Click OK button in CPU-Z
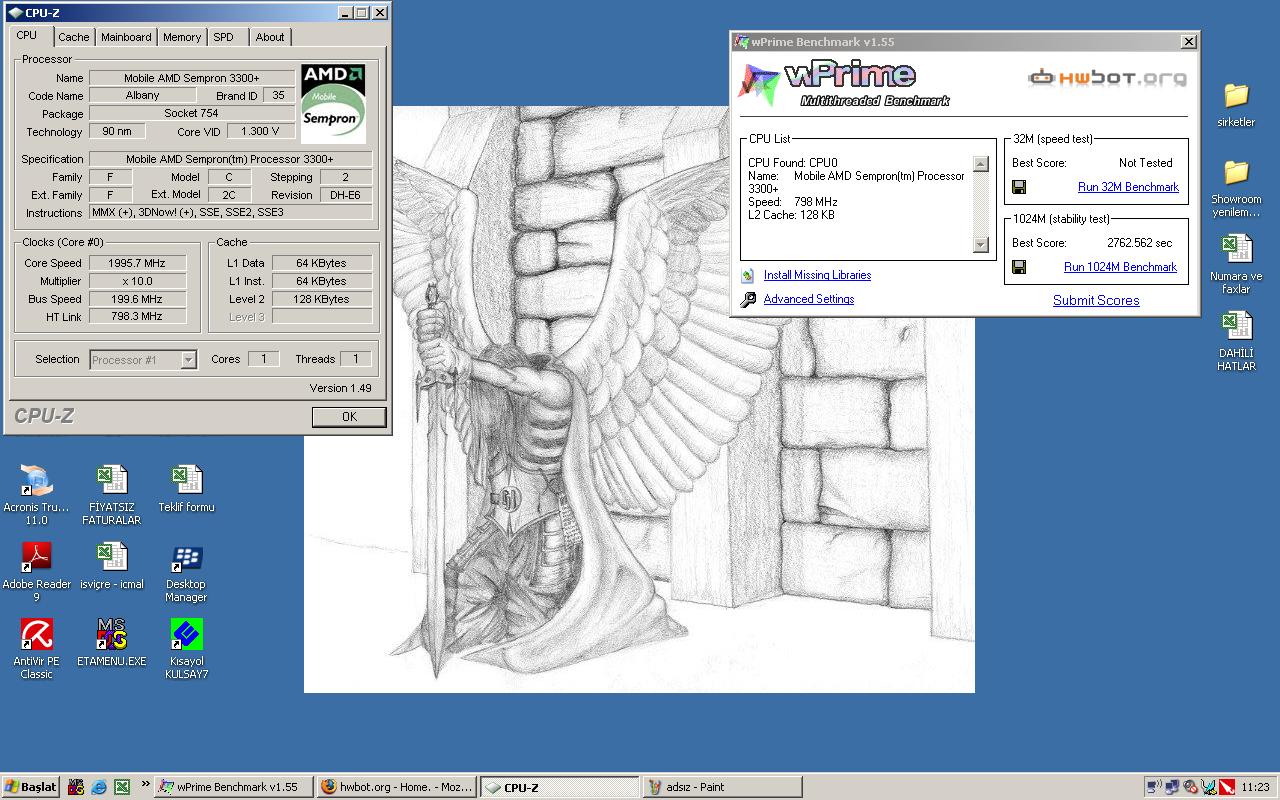This screenshot has width=1280, height=800. click(349, 417)
